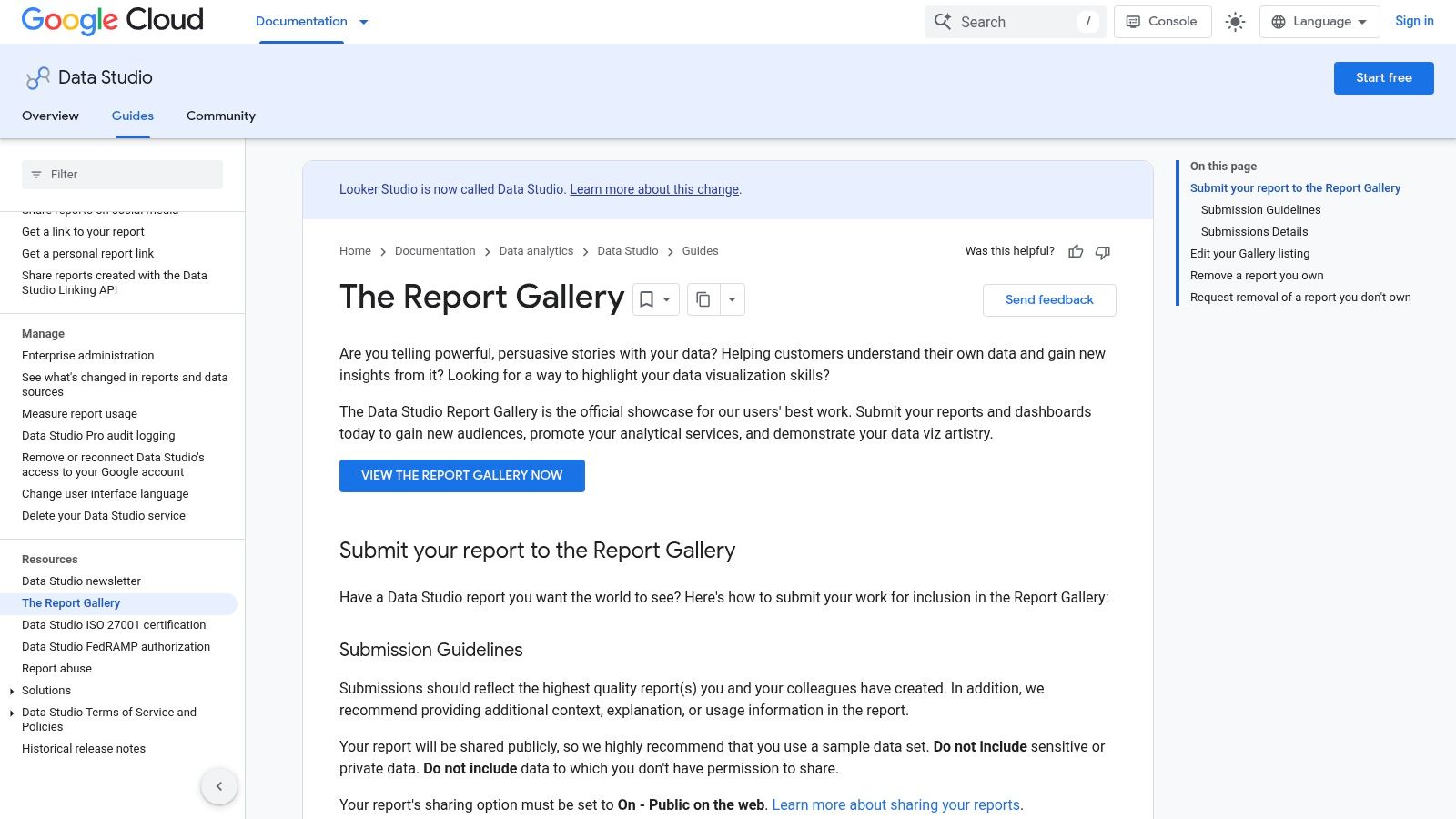The height and width of the screenshot is (819, 1456).
Task: Click the Console button
Action: 1162,22
